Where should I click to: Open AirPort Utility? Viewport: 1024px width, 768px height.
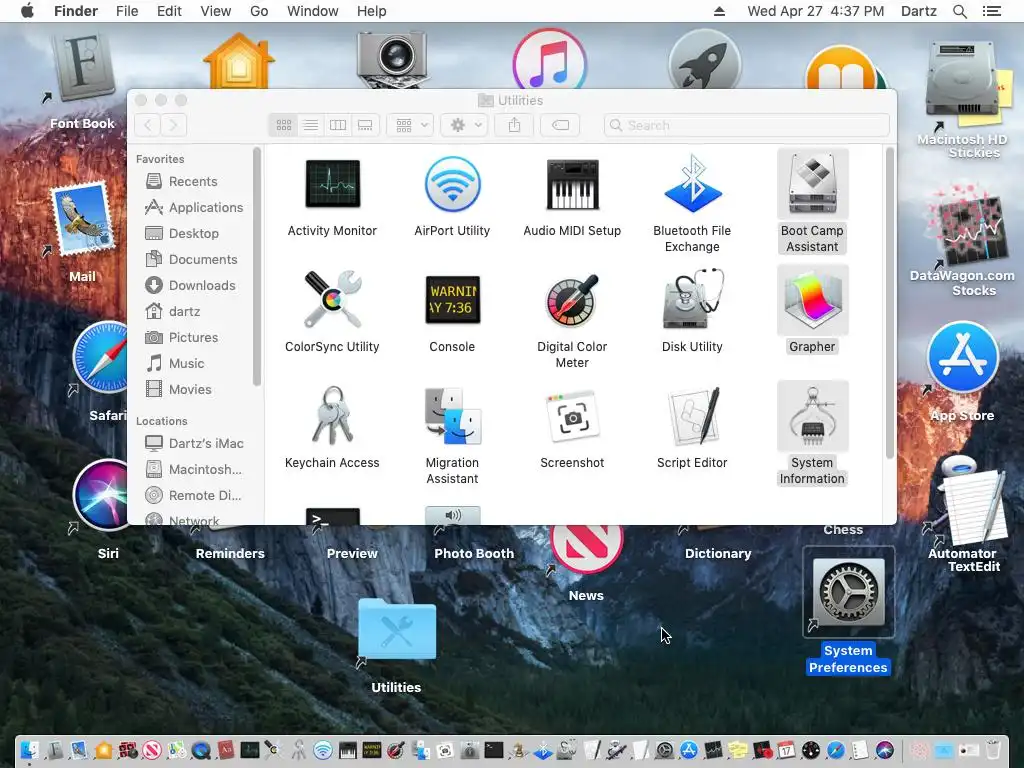(x=452, y=184)
